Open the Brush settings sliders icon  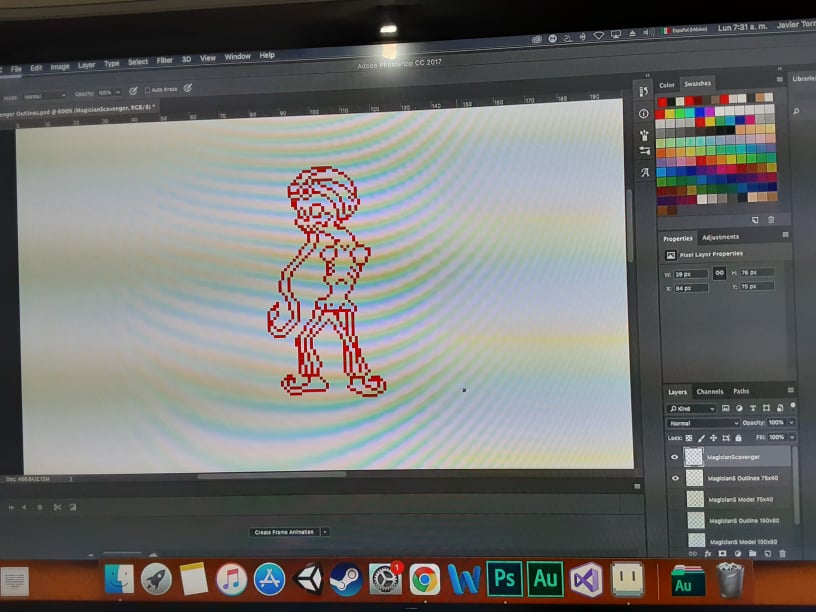[x=645, y=151]
